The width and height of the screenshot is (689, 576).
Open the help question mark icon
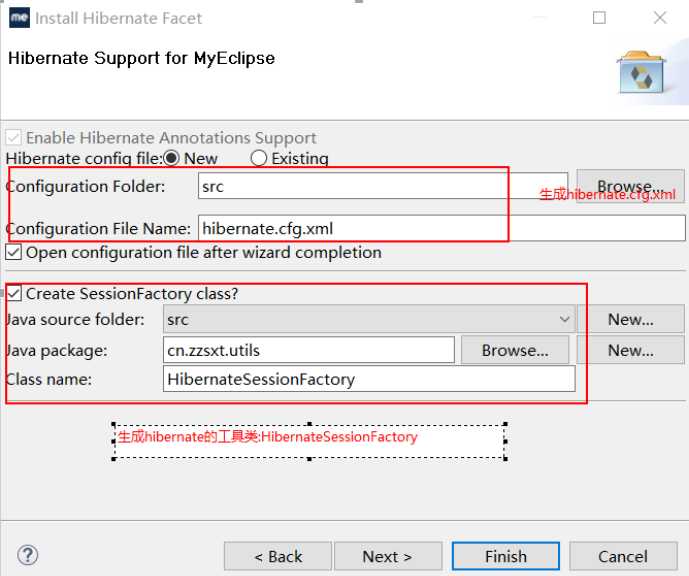(x=28, y=555)
